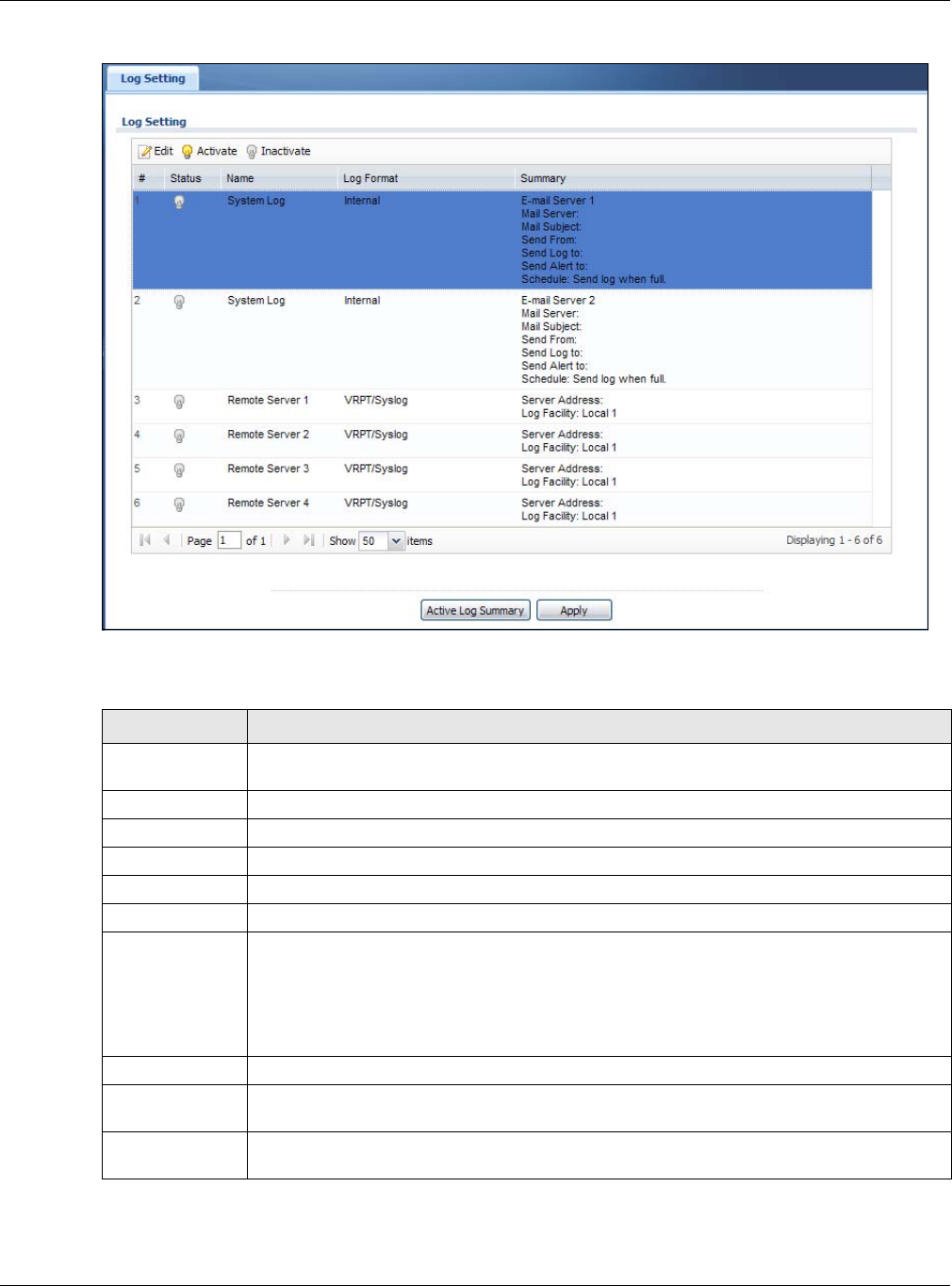952x1286 pixels.
Task: Toggle status bulb for System Log row 1
Action: (x=179, y=202)
